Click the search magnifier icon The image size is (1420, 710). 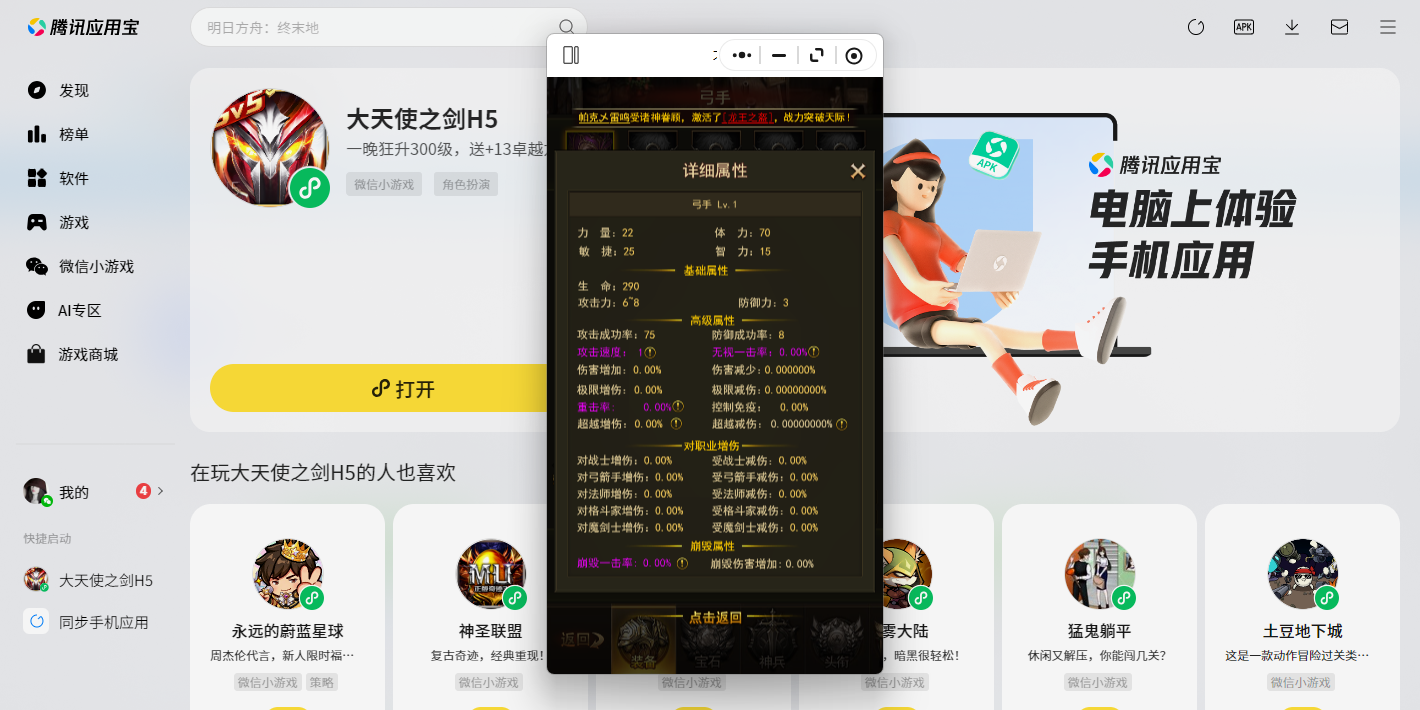coord(566,27)
